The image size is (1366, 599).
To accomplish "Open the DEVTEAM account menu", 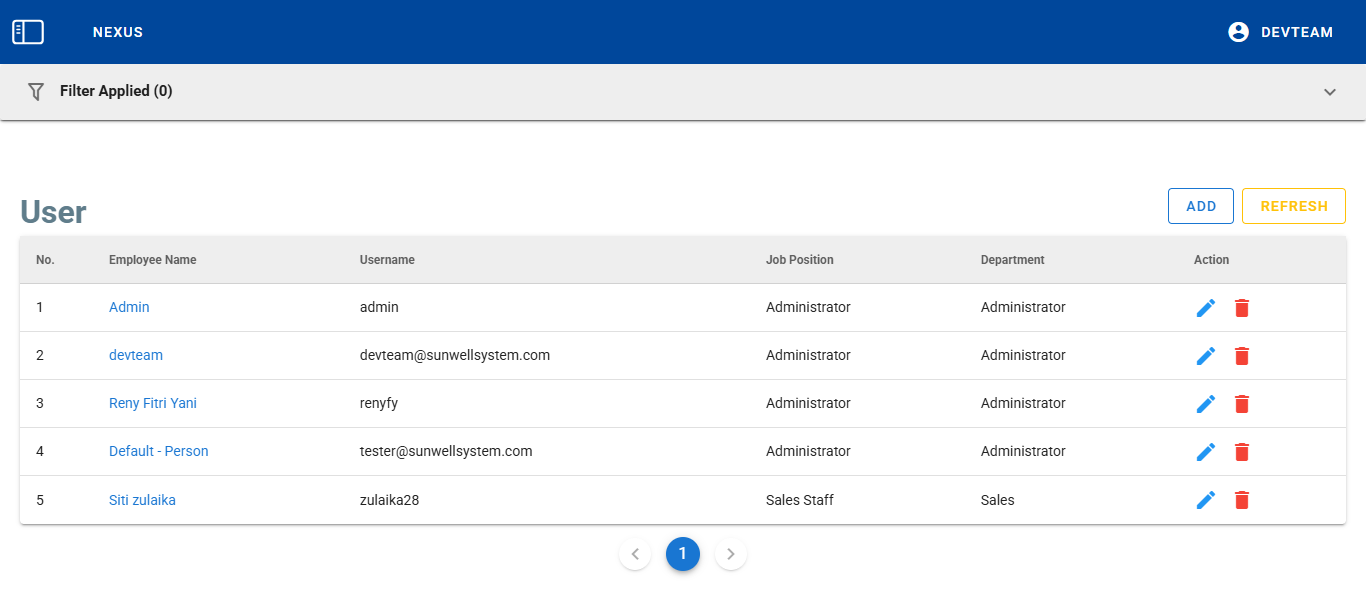I will click(1280, 32).
